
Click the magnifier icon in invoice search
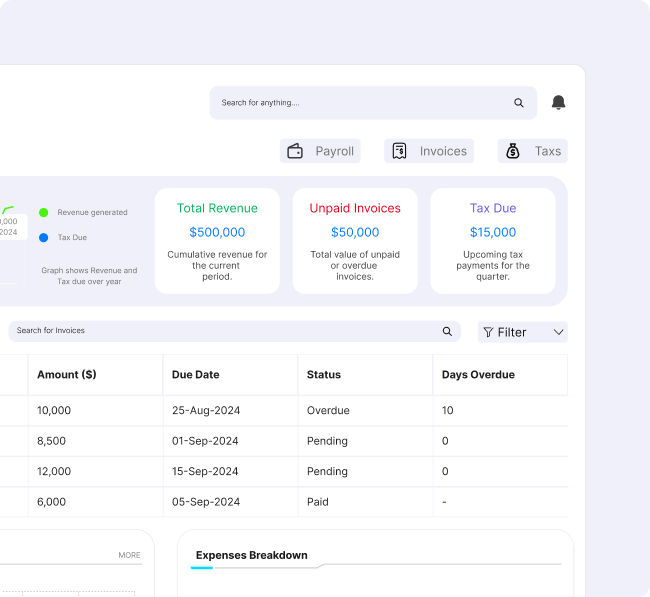[x=447, y=331]
